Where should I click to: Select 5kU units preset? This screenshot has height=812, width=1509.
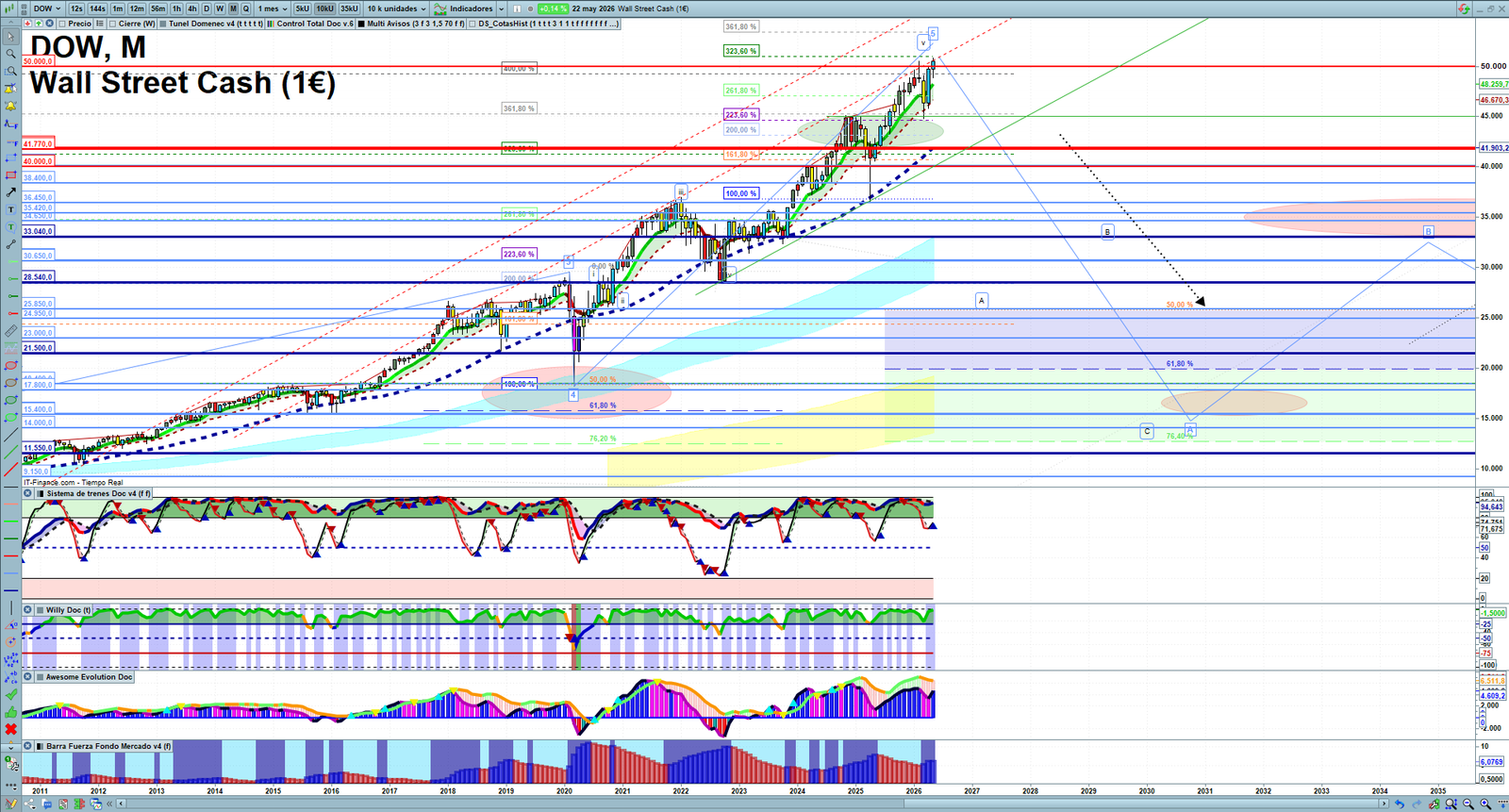(x=302, y=8)
